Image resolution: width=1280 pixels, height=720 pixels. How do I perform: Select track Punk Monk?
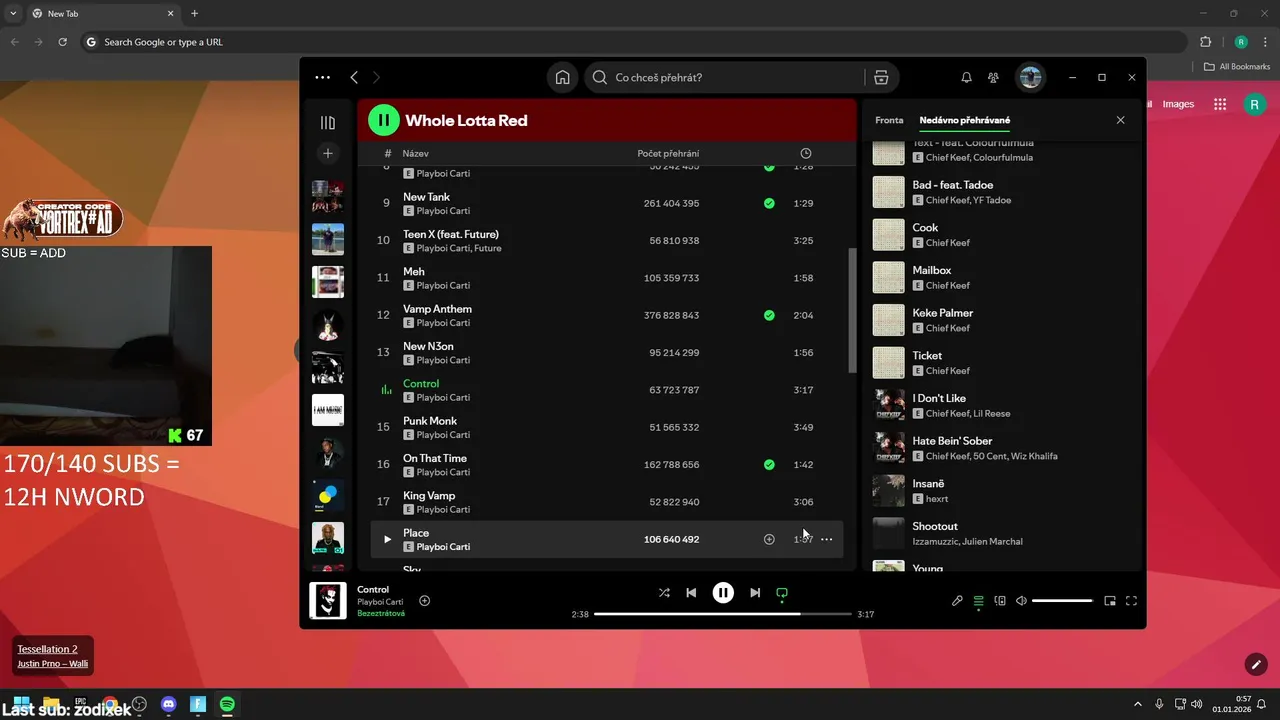click(x=607, y=427)
